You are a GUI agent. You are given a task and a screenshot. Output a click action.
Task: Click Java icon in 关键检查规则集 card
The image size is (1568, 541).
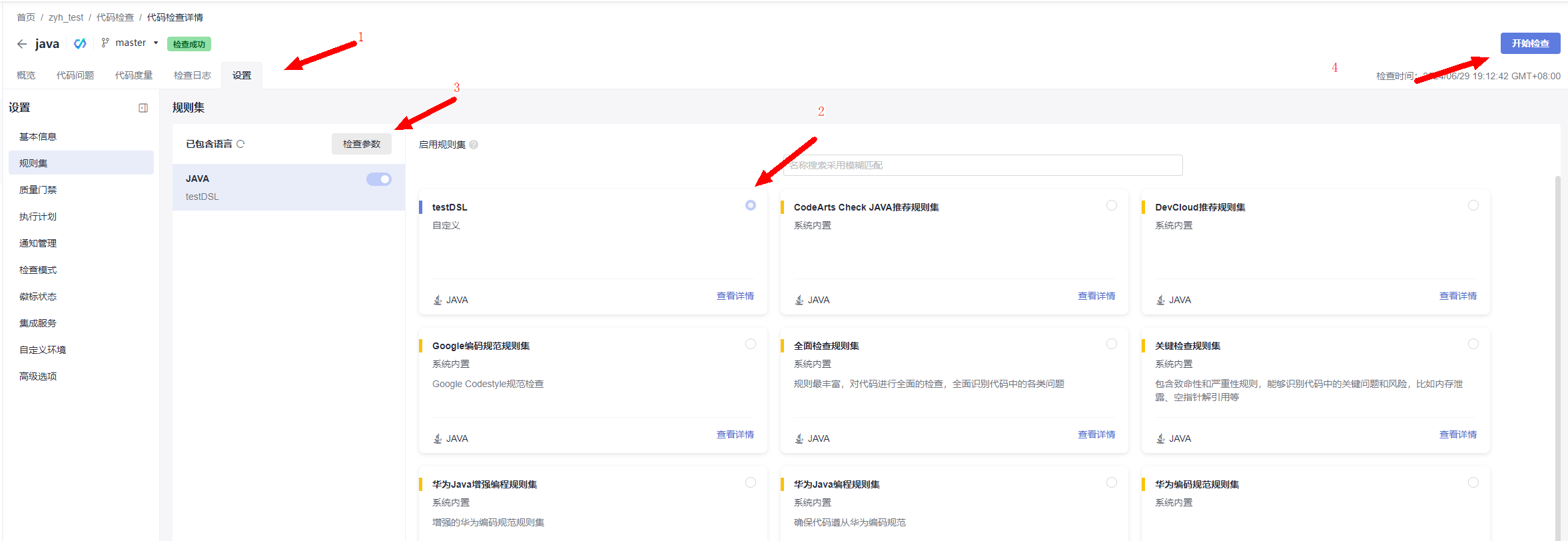coord(1160,438)
